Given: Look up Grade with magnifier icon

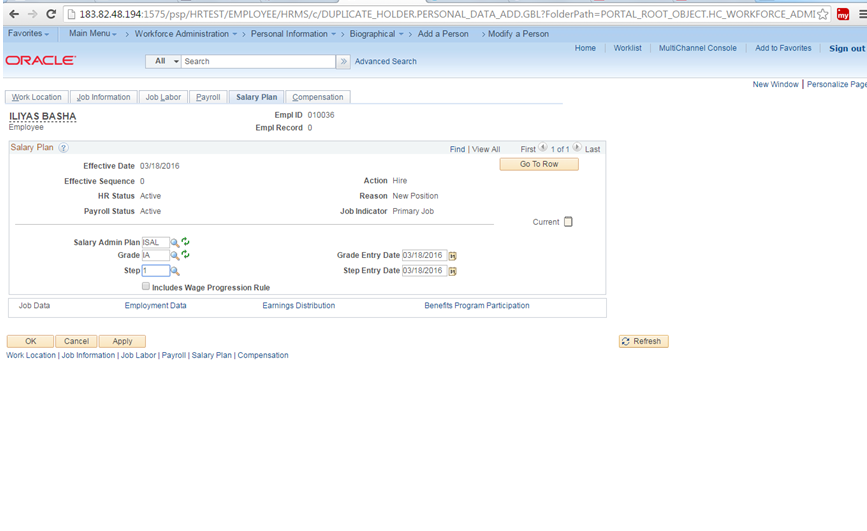Looking at the screenshot, I should point(175,255).
